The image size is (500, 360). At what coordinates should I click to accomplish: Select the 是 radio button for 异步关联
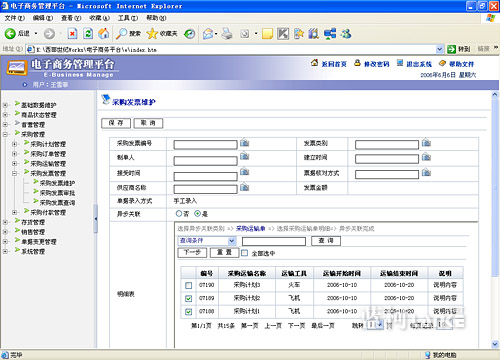(197, 213)
